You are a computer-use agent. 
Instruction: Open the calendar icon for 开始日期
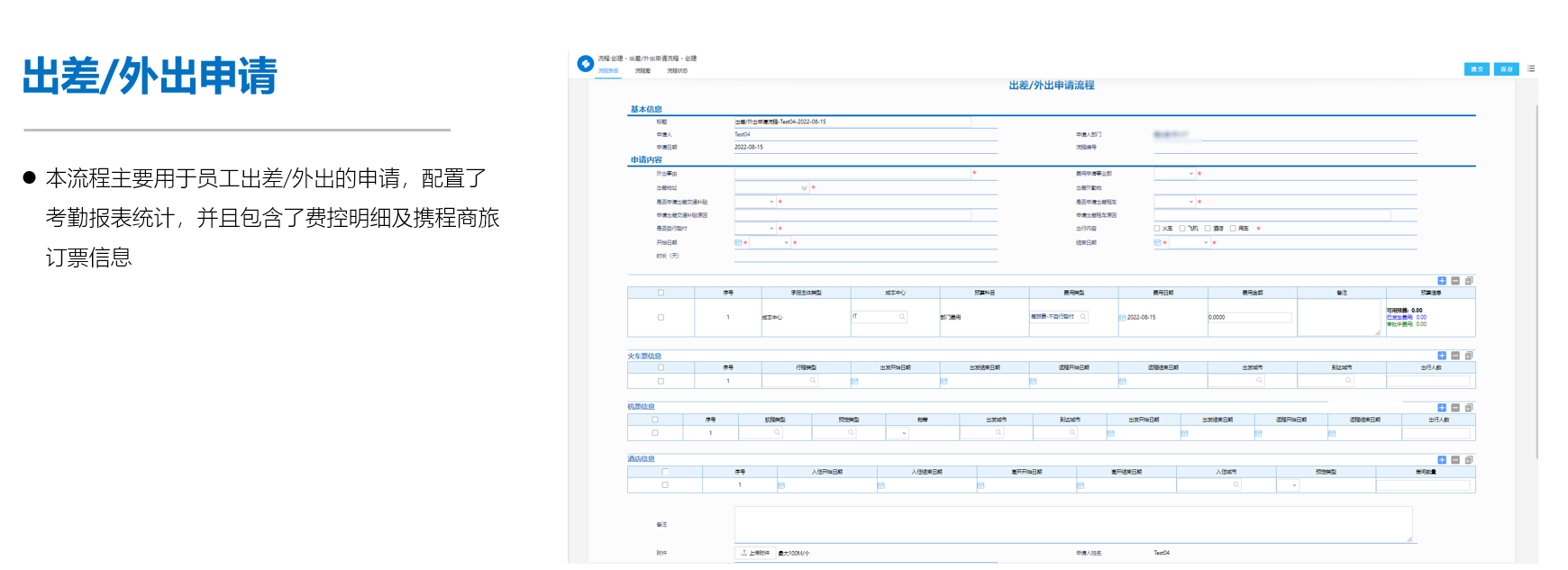tap(738, 243)
